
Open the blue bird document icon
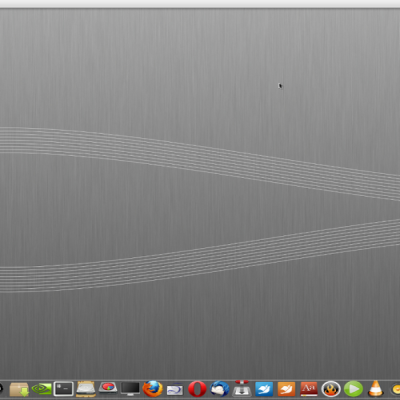pyautogui.click(x=264, y=389)
